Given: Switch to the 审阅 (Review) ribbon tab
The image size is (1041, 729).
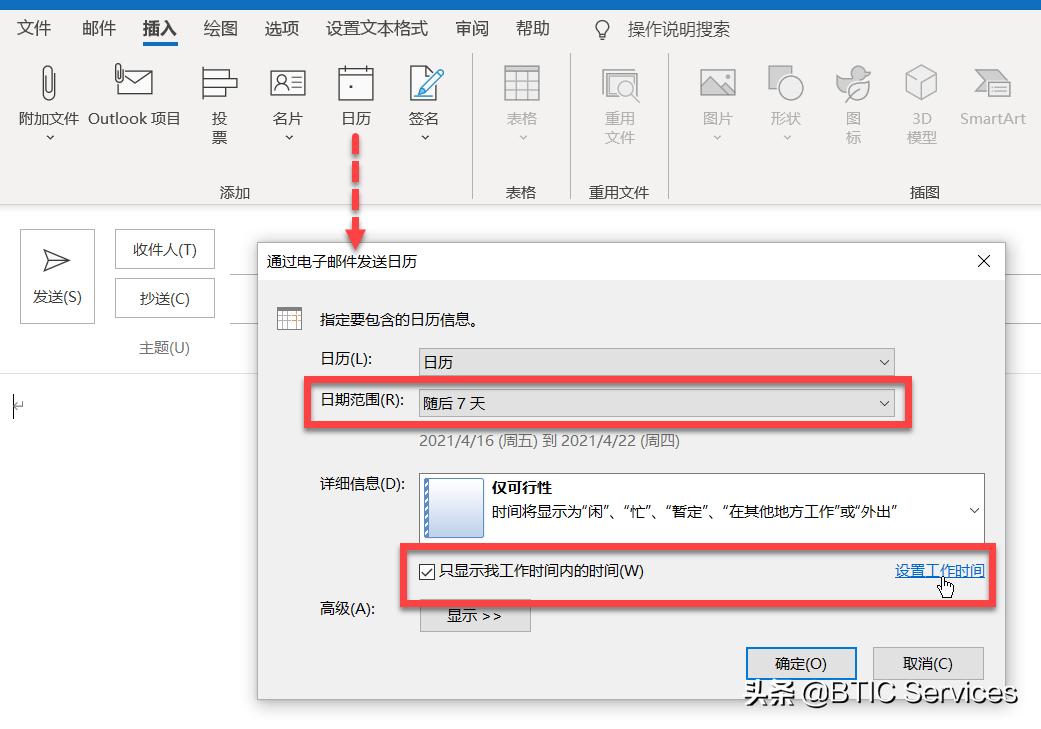Looking at the screenshot, I should click(471, 28).
